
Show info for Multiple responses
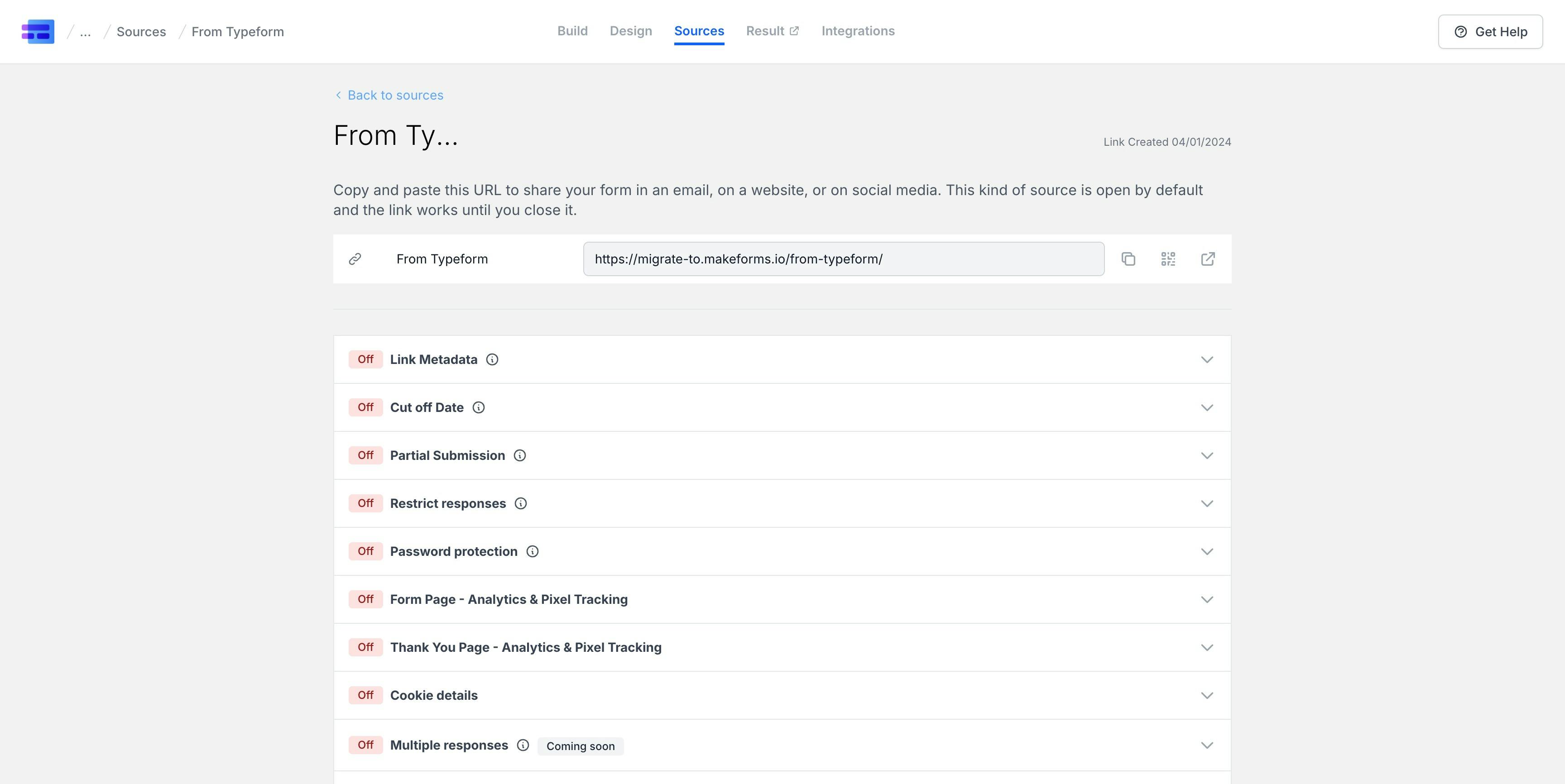tap(523, 745)
